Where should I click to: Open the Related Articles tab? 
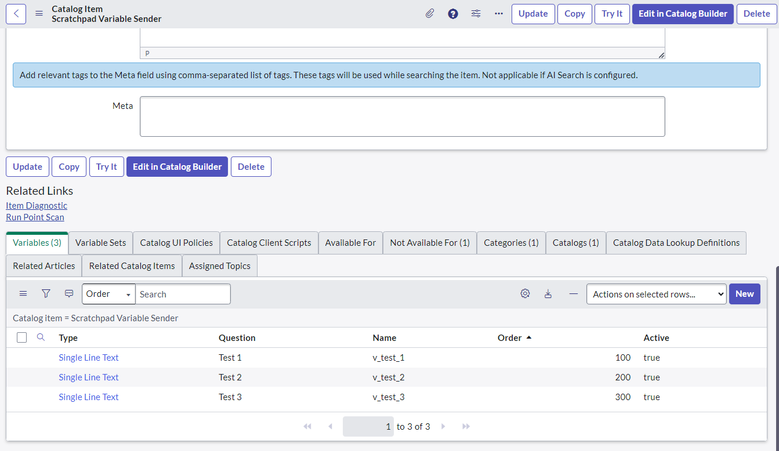point(44,266)
